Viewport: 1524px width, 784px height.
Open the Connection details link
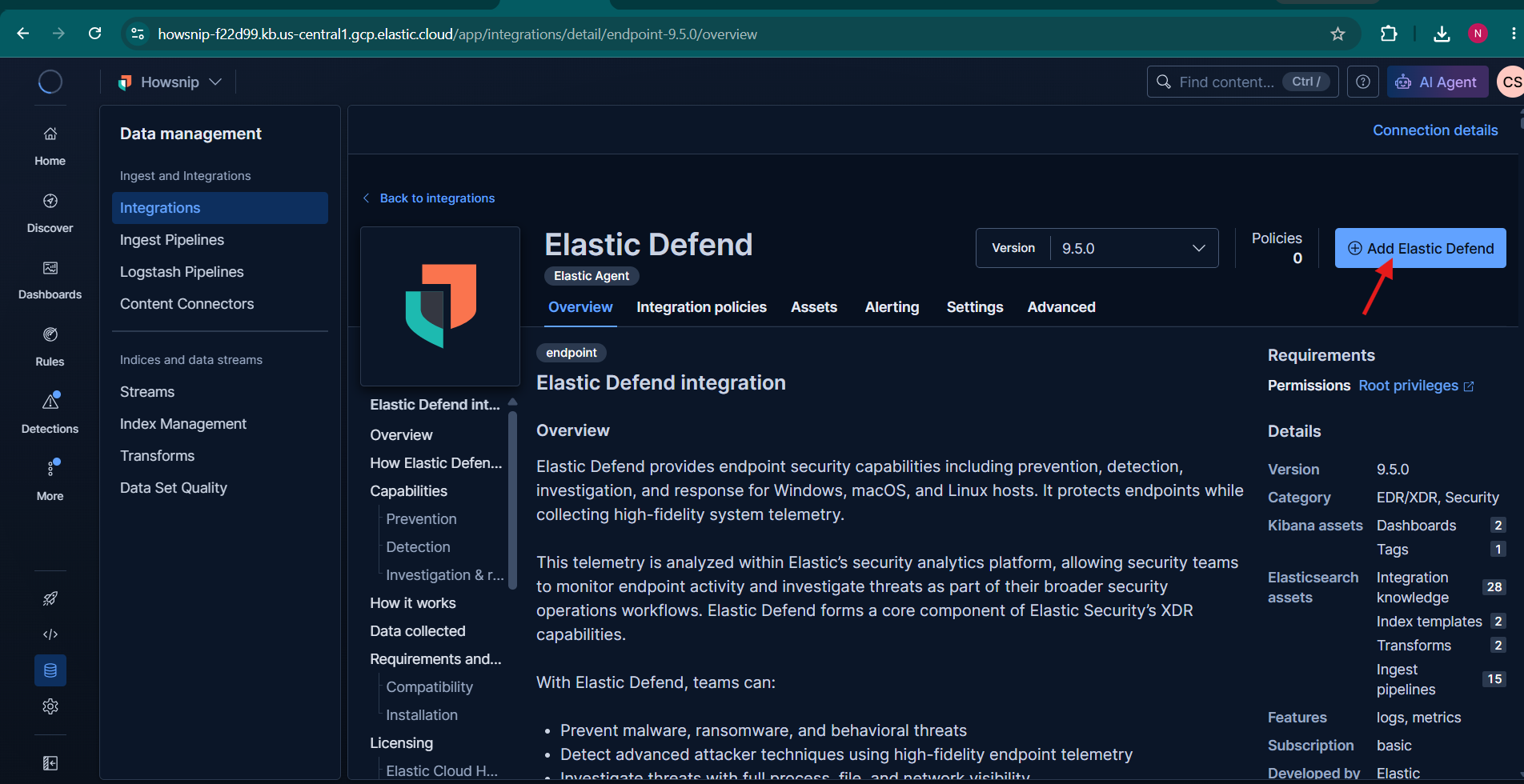pyautogui.click(x=1435, y=130)
